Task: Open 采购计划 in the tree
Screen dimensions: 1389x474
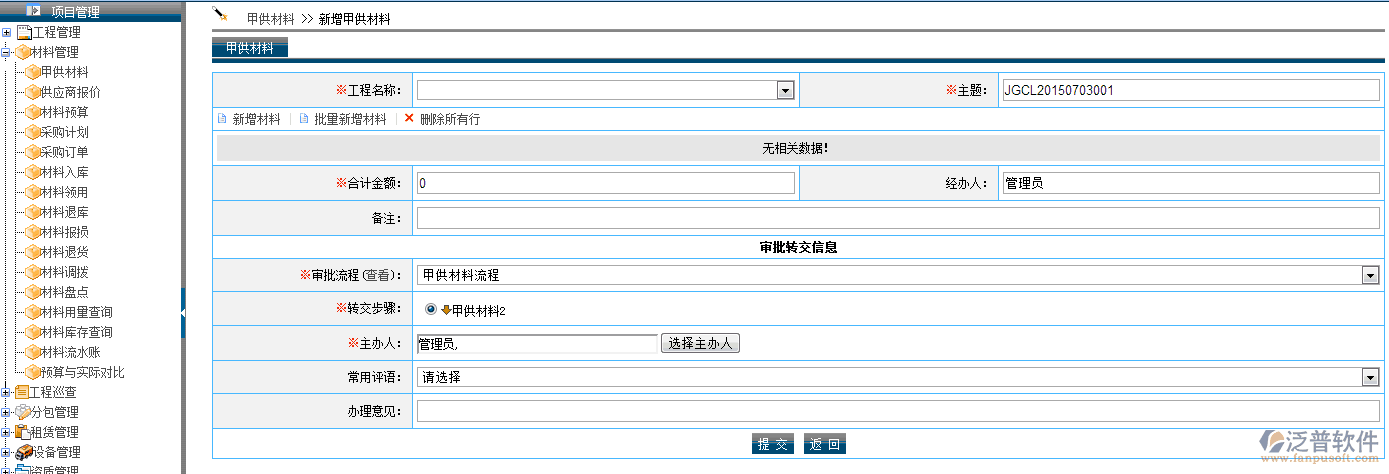Action: click(64, 132)
